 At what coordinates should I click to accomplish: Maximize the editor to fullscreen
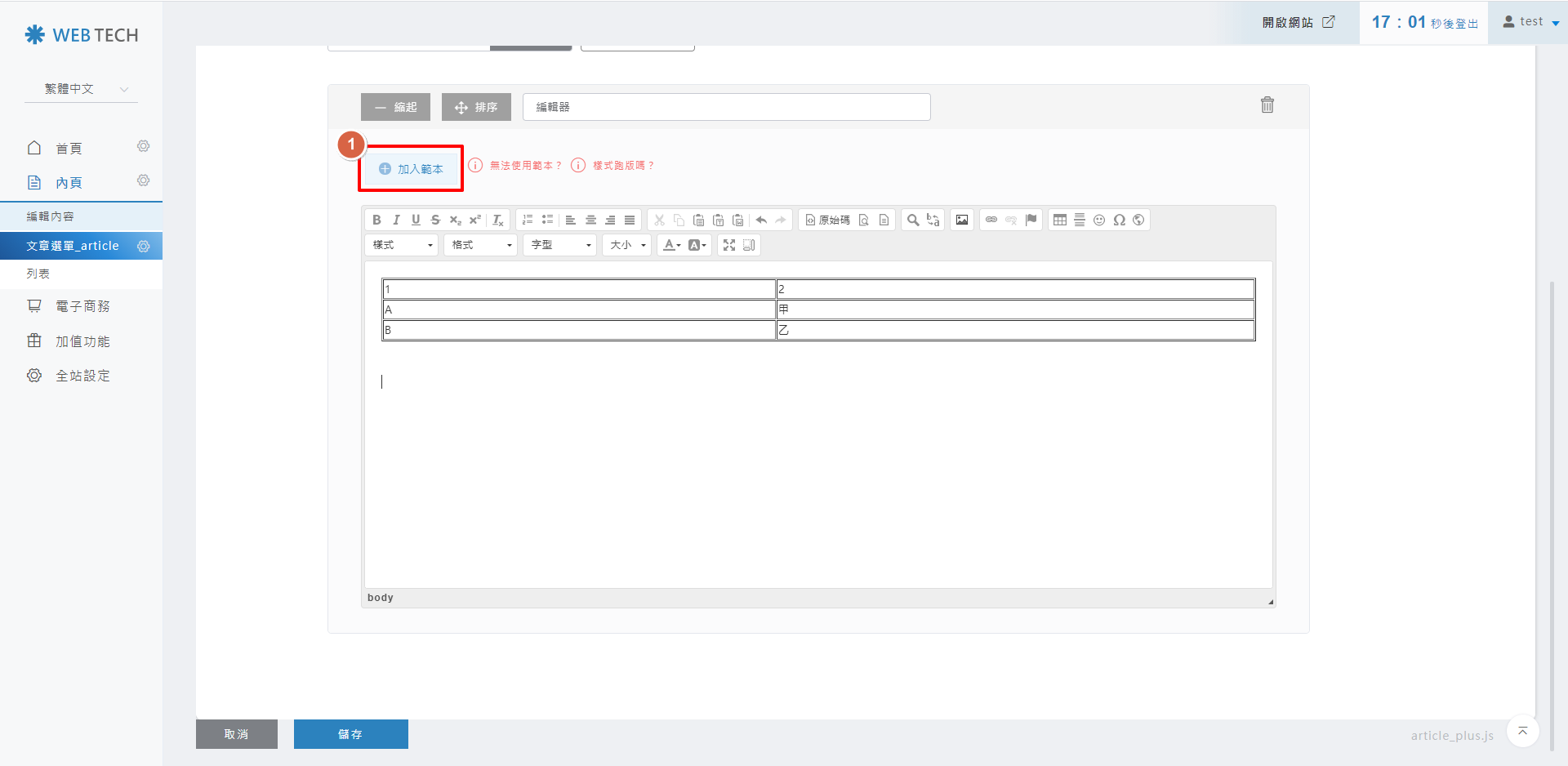pos(729,245)
